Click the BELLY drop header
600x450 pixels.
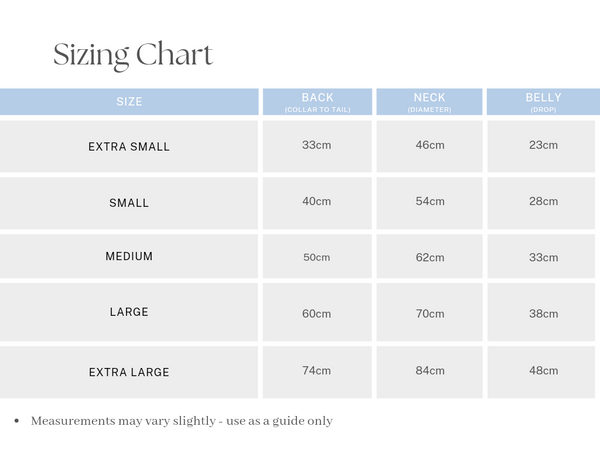click(543, 102)
